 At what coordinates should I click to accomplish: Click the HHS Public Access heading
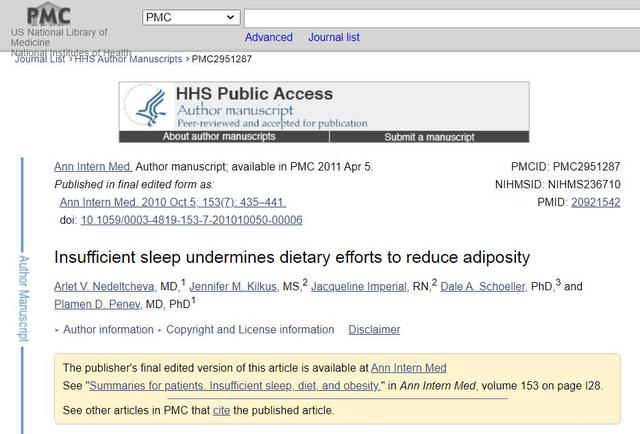pyautogui.click(x=254, y=93)
